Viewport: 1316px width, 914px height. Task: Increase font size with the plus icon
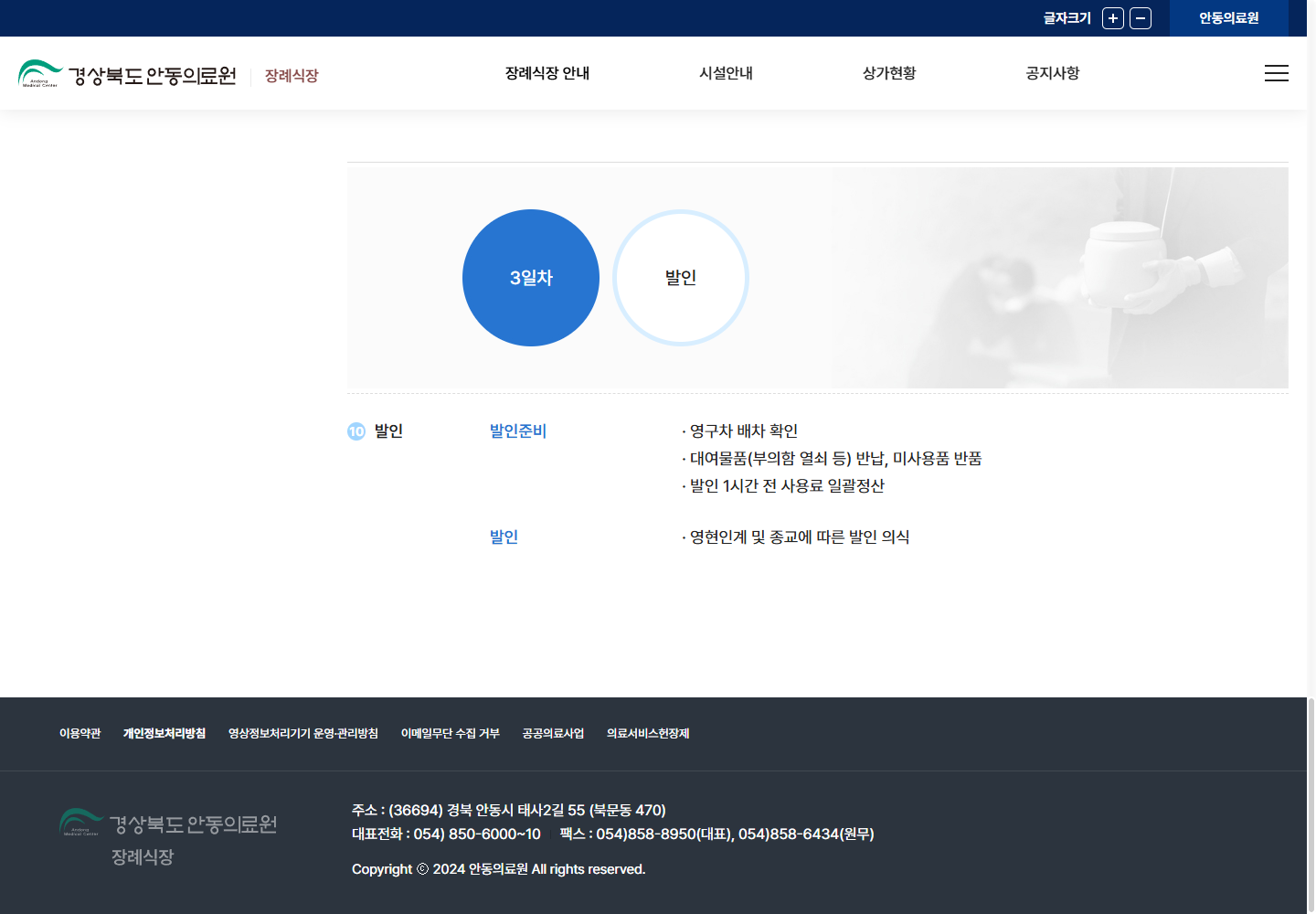[1113, 18]
